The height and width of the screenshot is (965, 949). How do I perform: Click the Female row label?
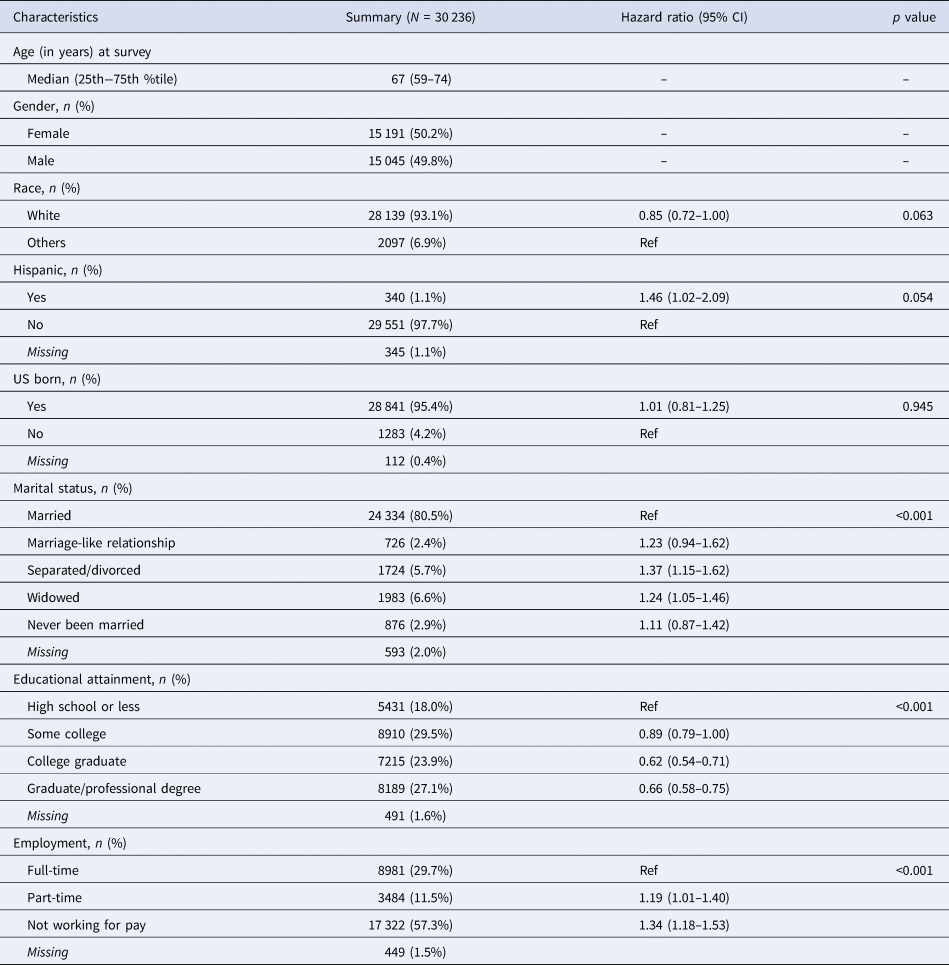click(x=50, y=132)
